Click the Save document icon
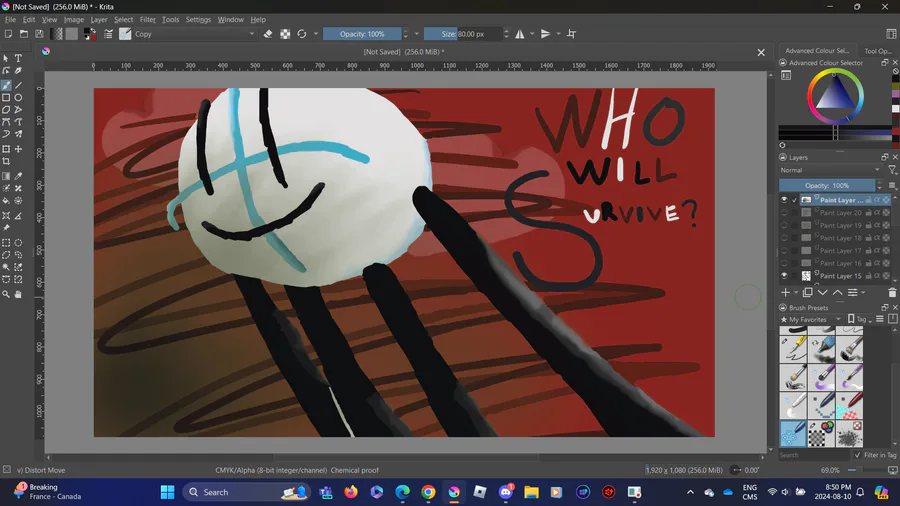The image size is (900, 506). pos(39,34)
